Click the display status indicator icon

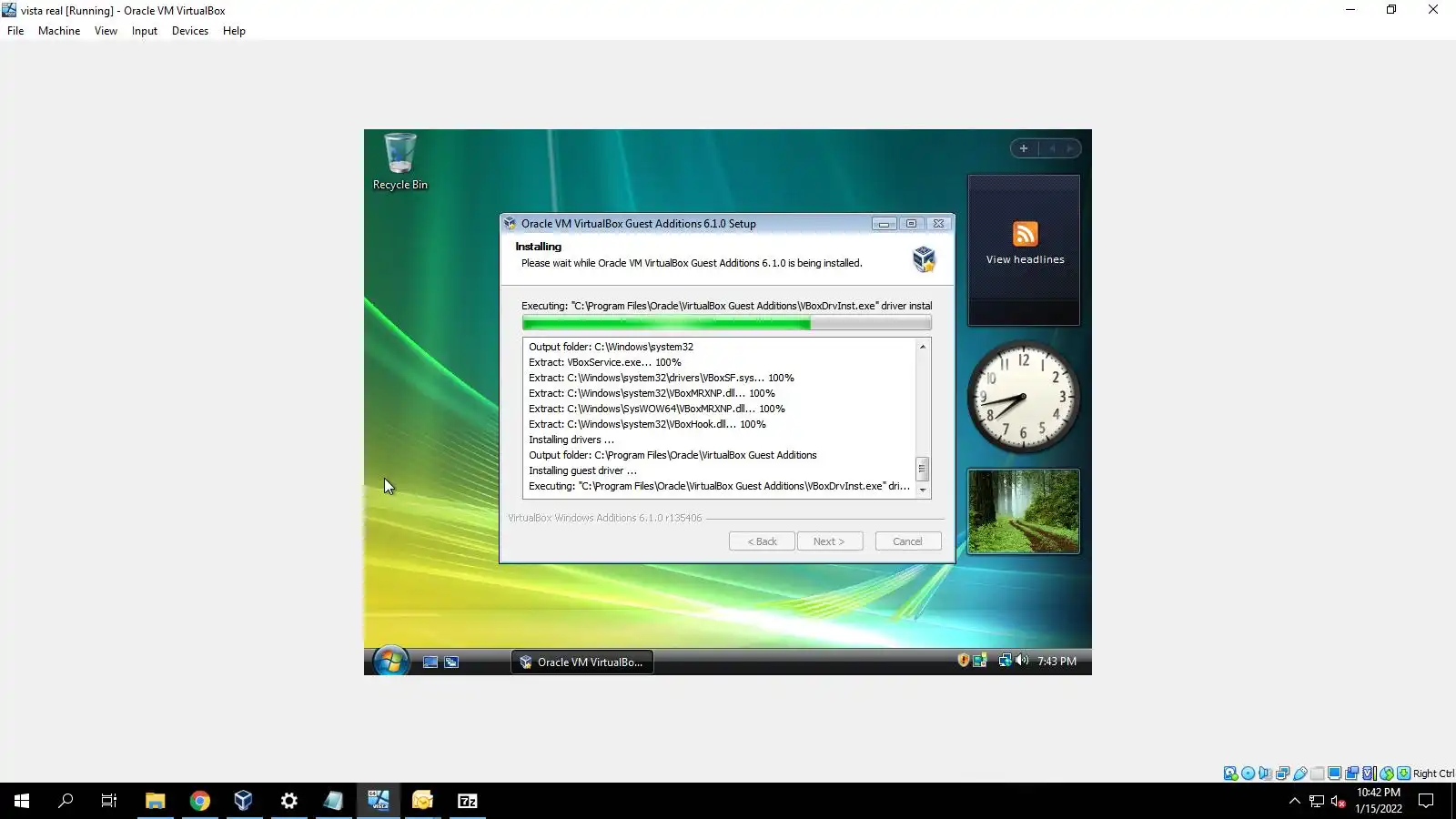click(x=1334, y=773)
